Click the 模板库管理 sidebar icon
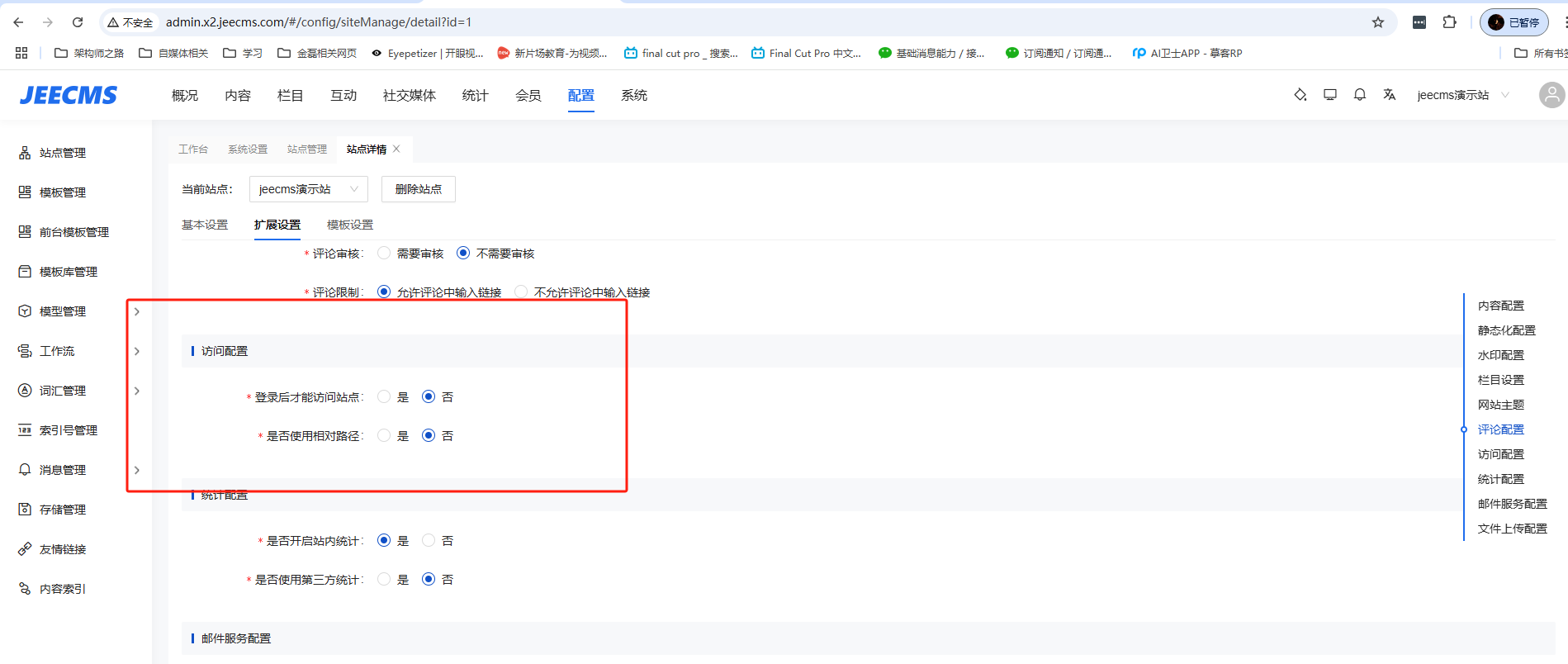1568x664 pixels. click(25, 272)
